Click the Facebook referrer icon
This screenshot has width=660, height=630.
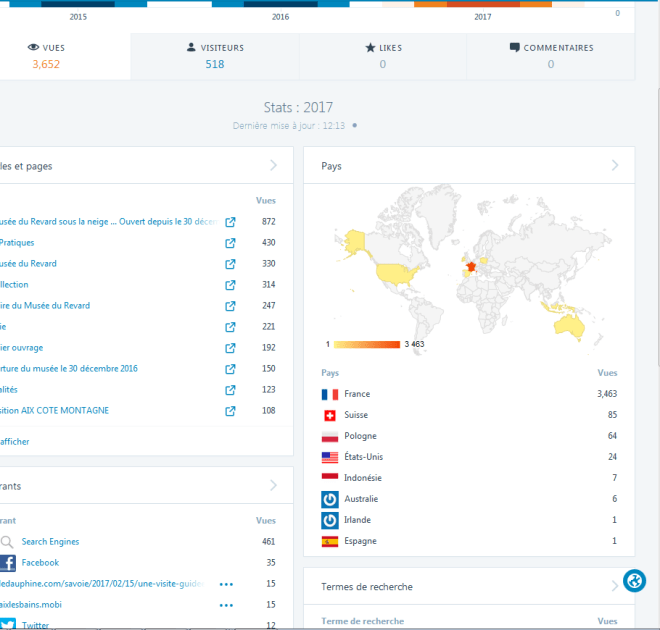(x=7, y=563)
